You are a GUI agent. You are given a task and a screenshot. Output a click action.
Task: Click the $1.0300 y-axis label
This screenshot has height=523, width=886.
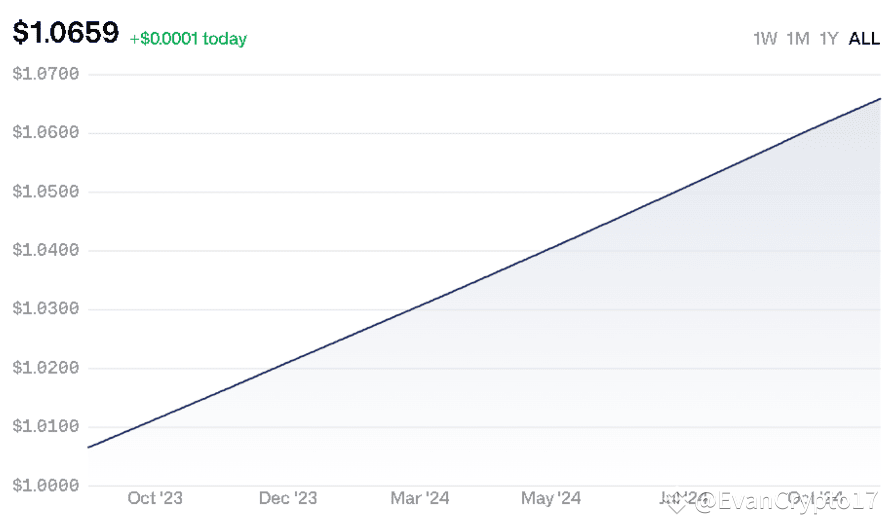click(x=45, y=309)
